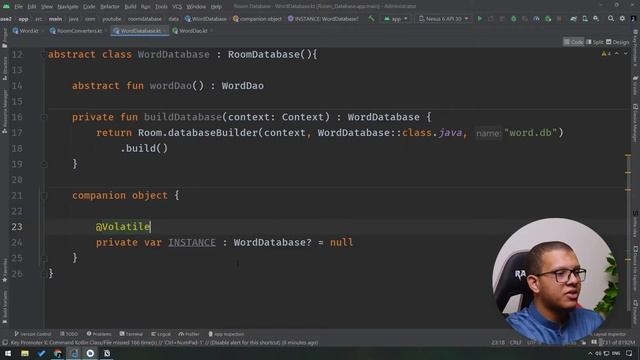Click the Make Project hammer icon
Viewport: 640px width, 360px height.
point(371,19)
